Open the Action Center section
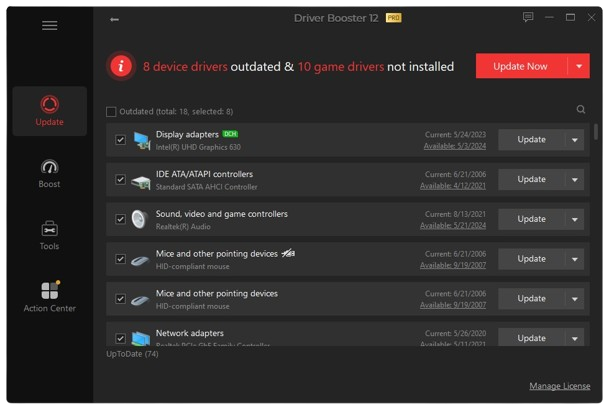Image resolution: width=609 pixels, height=410 pixels. tap(49, 297)
